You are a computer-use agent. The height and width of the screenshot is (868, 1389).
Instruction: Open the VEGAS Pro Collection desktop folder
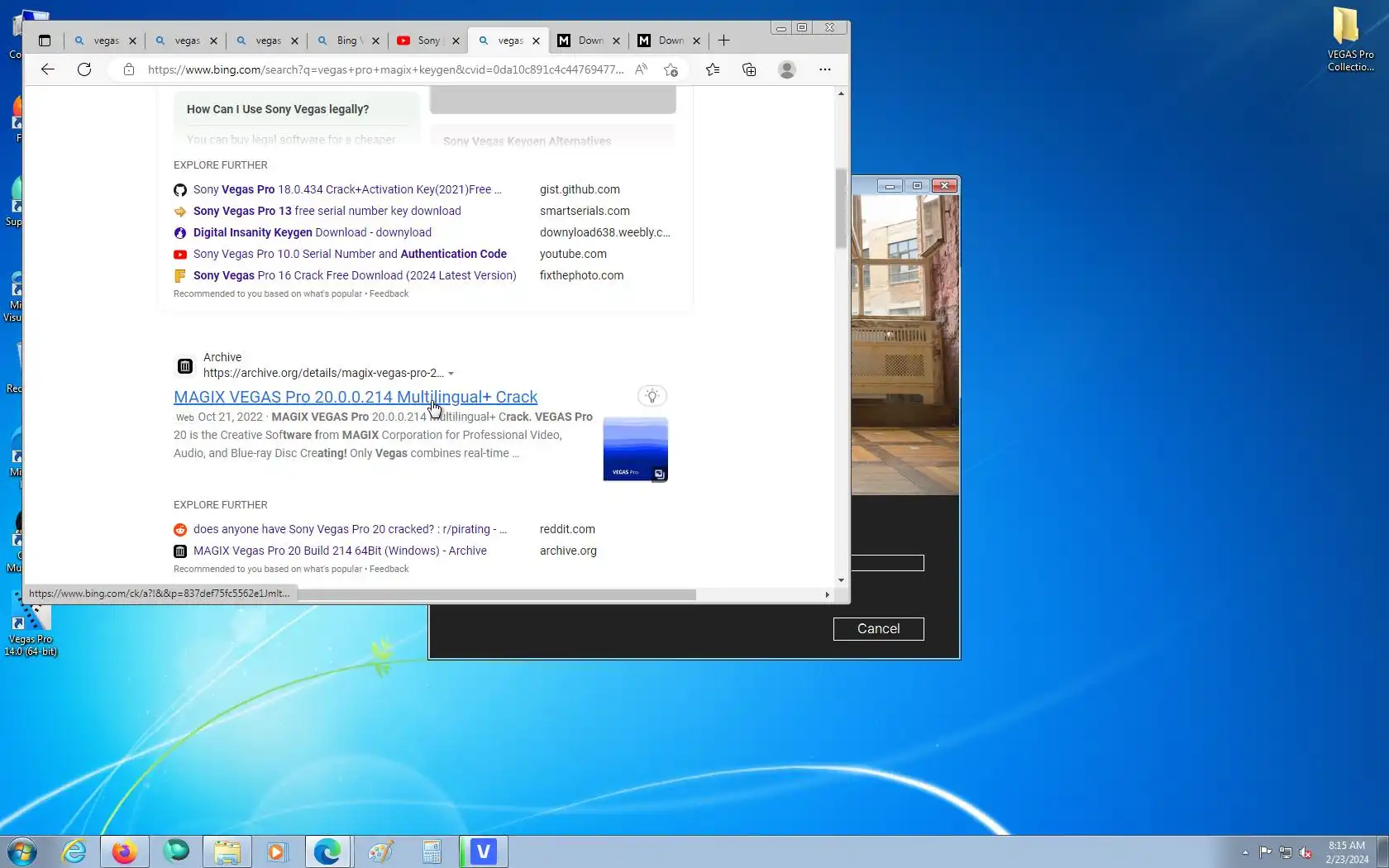click(x=1350, y=38)
